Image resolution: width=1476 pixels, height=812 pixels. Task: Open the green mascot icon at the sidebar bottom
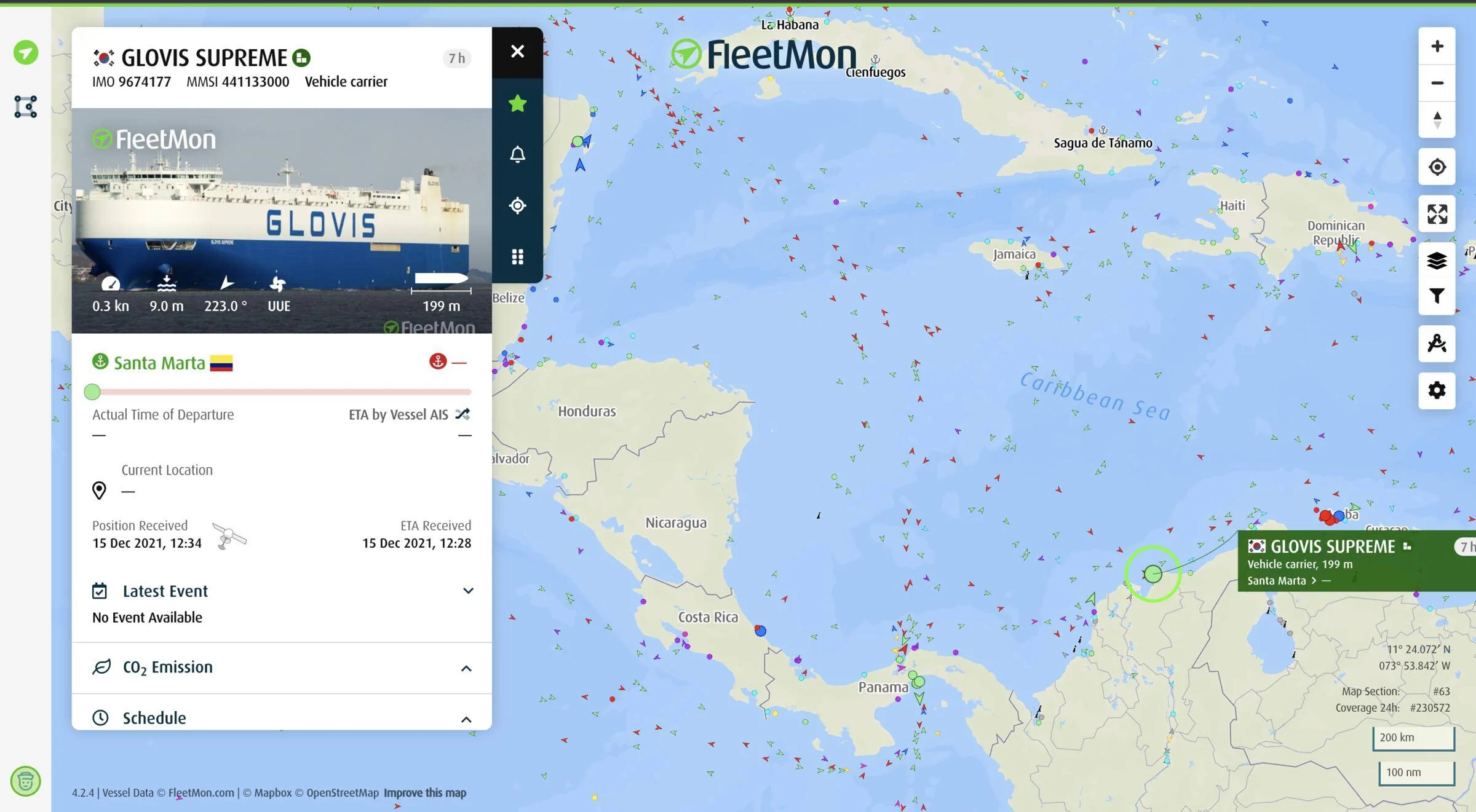coord(25,781)
